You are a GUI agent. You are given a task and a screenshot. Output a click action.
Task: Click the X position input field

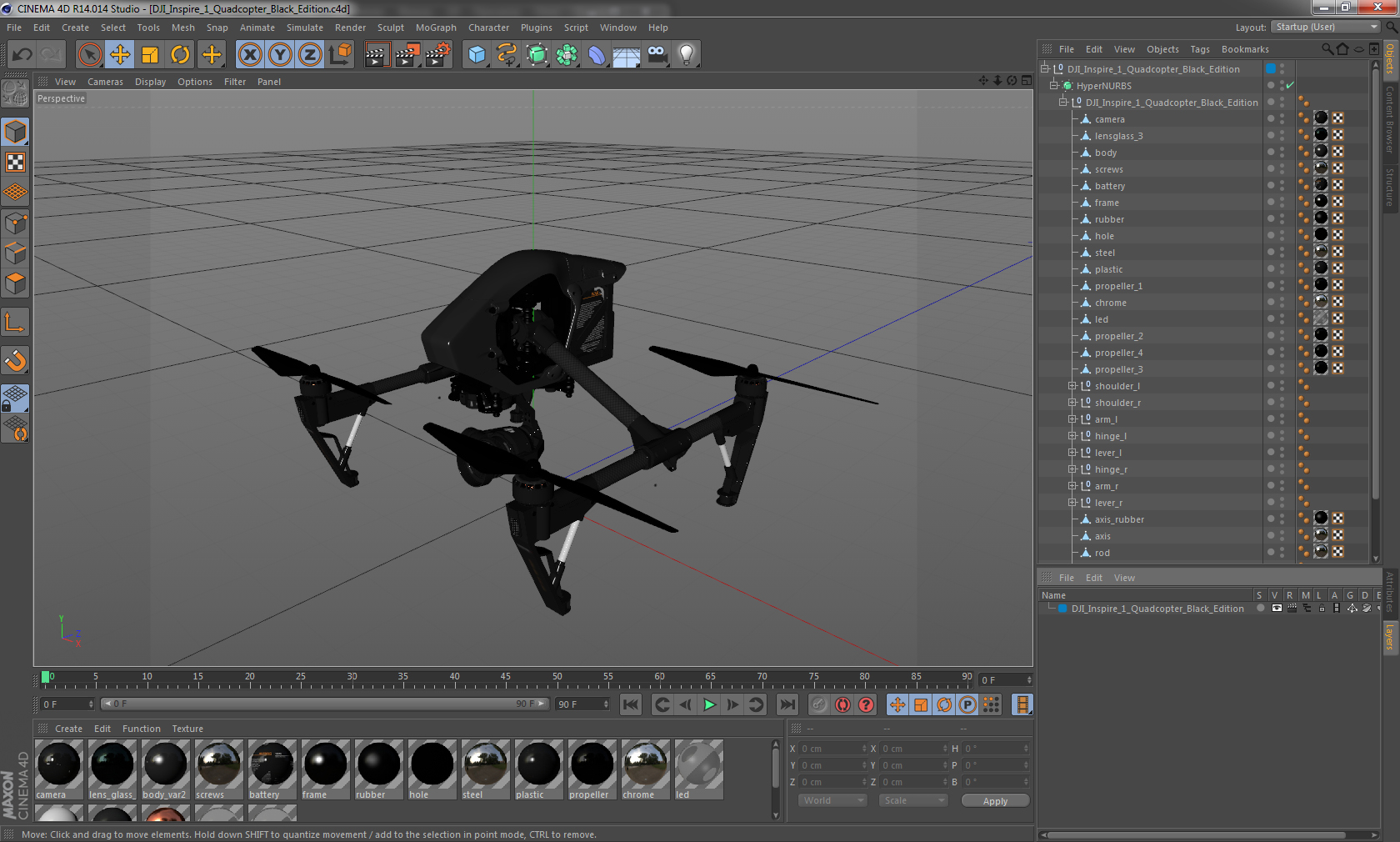tap(834, 749)
